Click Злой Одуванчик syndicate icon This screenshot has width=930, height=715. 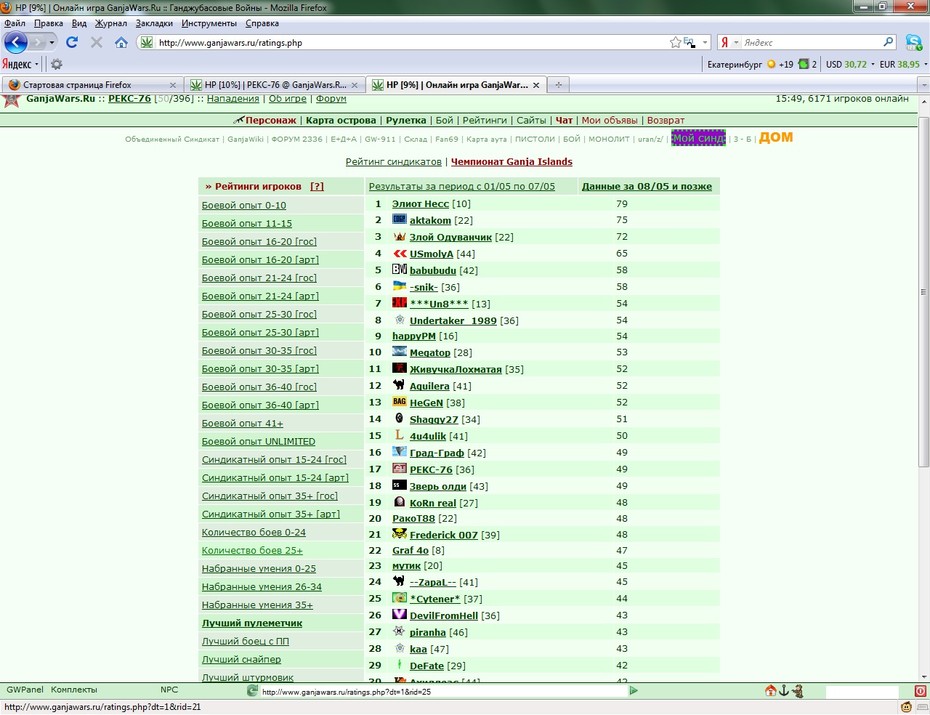click(399, 237)
